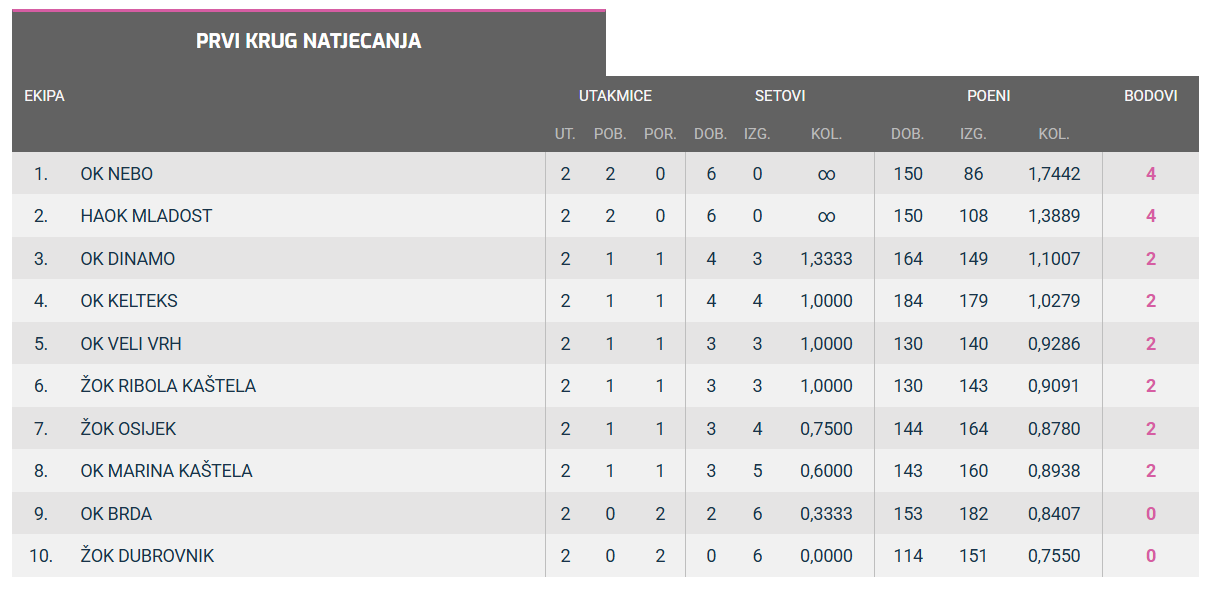Click the OK BRDA team name
Screen dimensions: 1215x589
coord(116,514)
